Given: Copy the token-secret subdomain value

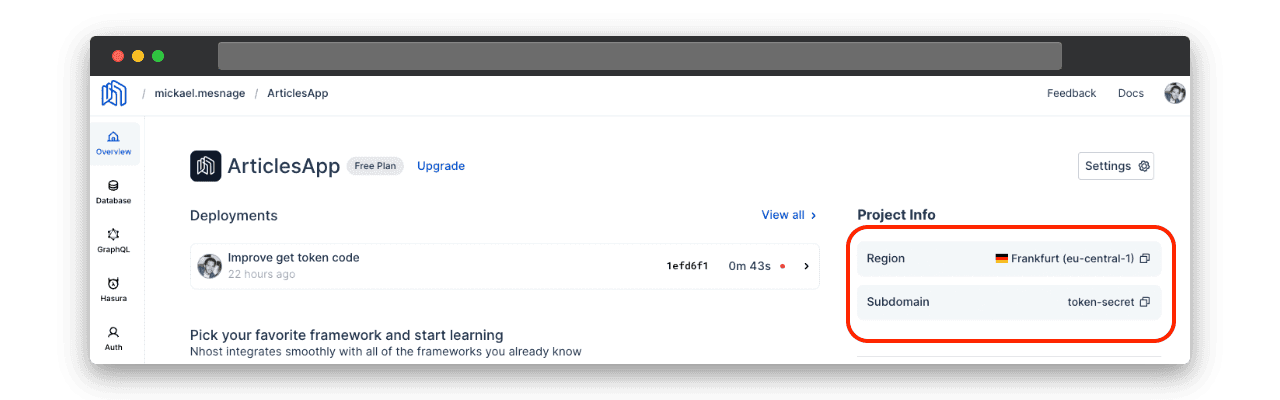Looking at the screenshot, I should (x=1145, y=302).
